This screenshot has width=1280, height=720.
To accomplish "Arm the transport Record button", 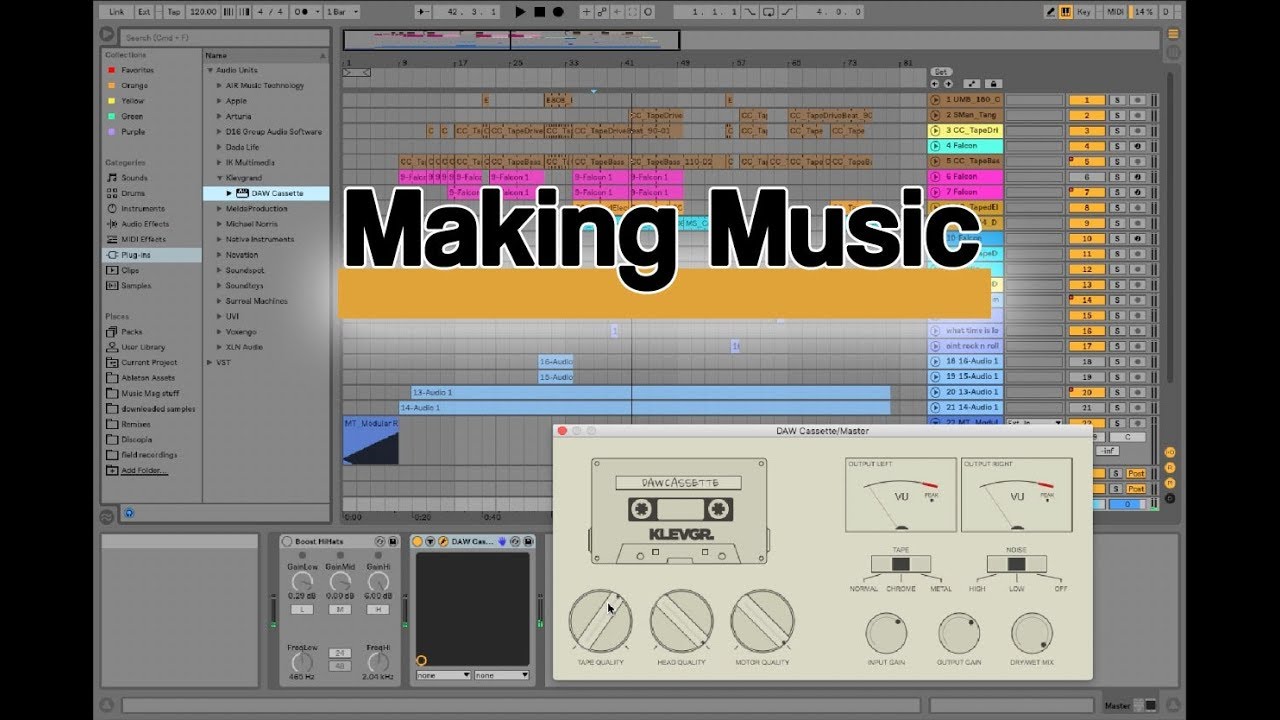I will (x=558, y=12).
